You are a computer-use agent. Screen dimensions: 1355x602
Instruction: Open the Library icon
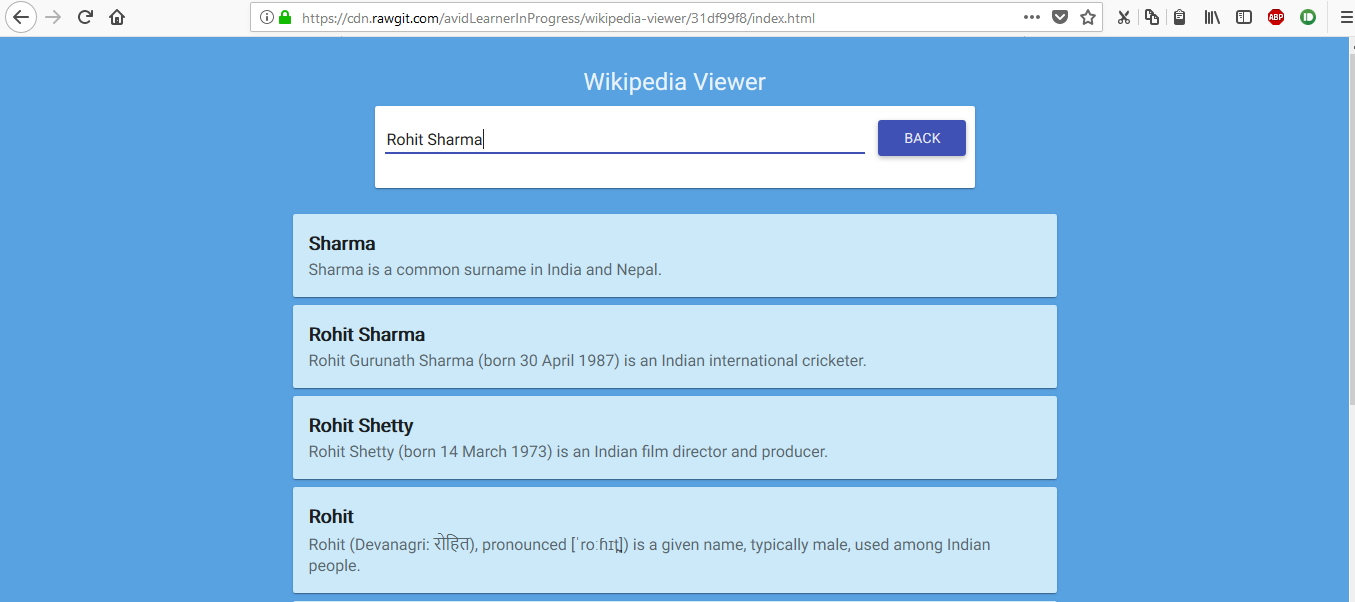point(1211,17)
